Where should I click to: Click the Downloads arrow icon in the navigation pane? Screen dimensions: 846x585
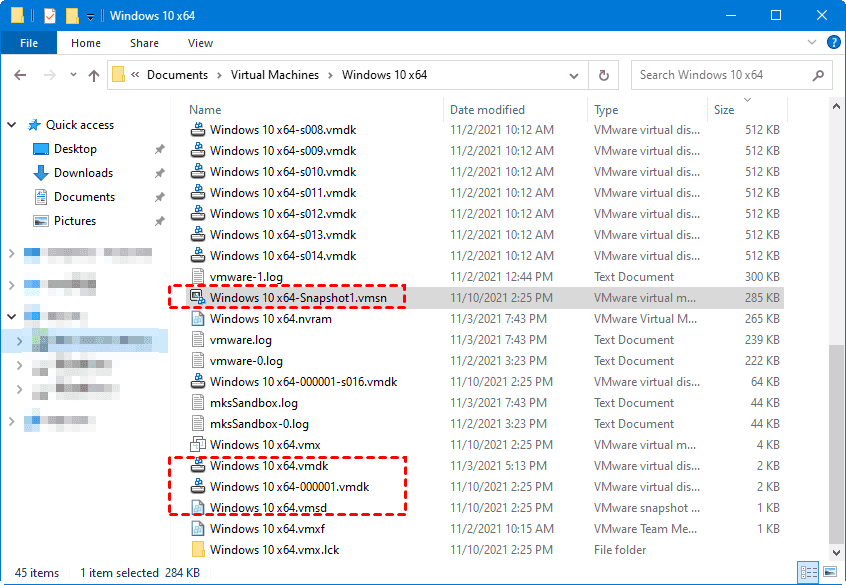tap(40, 173)
